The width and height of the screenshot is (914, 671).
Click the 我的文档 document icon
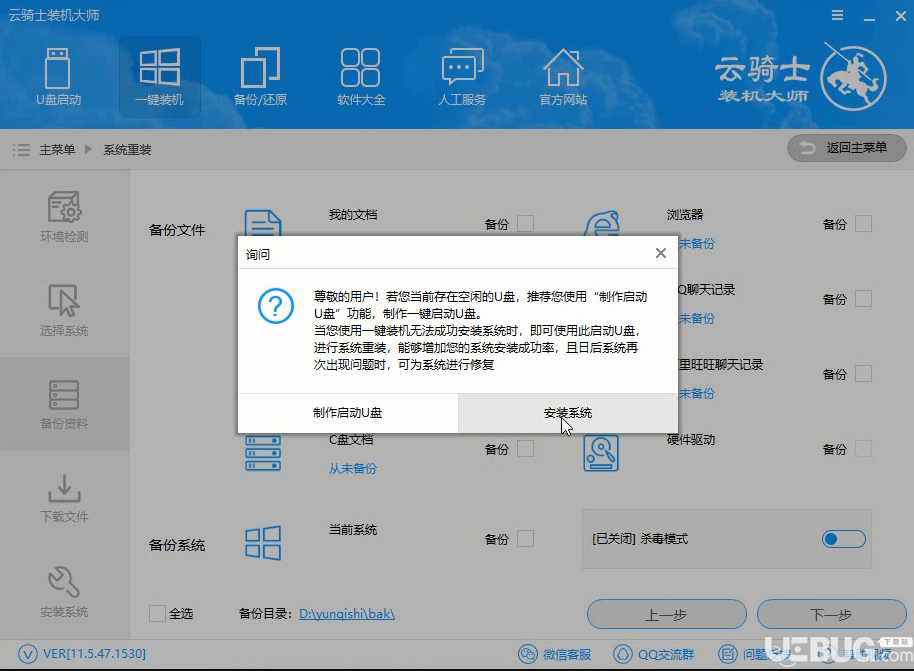point(263,223)
